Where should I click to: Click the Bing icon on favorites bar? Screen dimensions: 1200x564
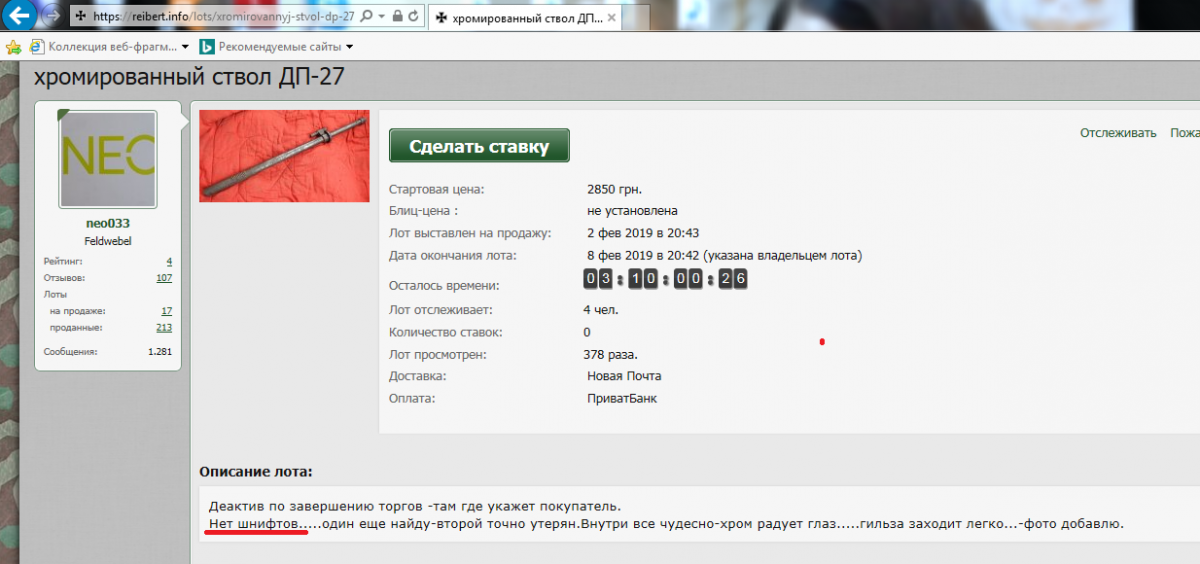(207, 47)
